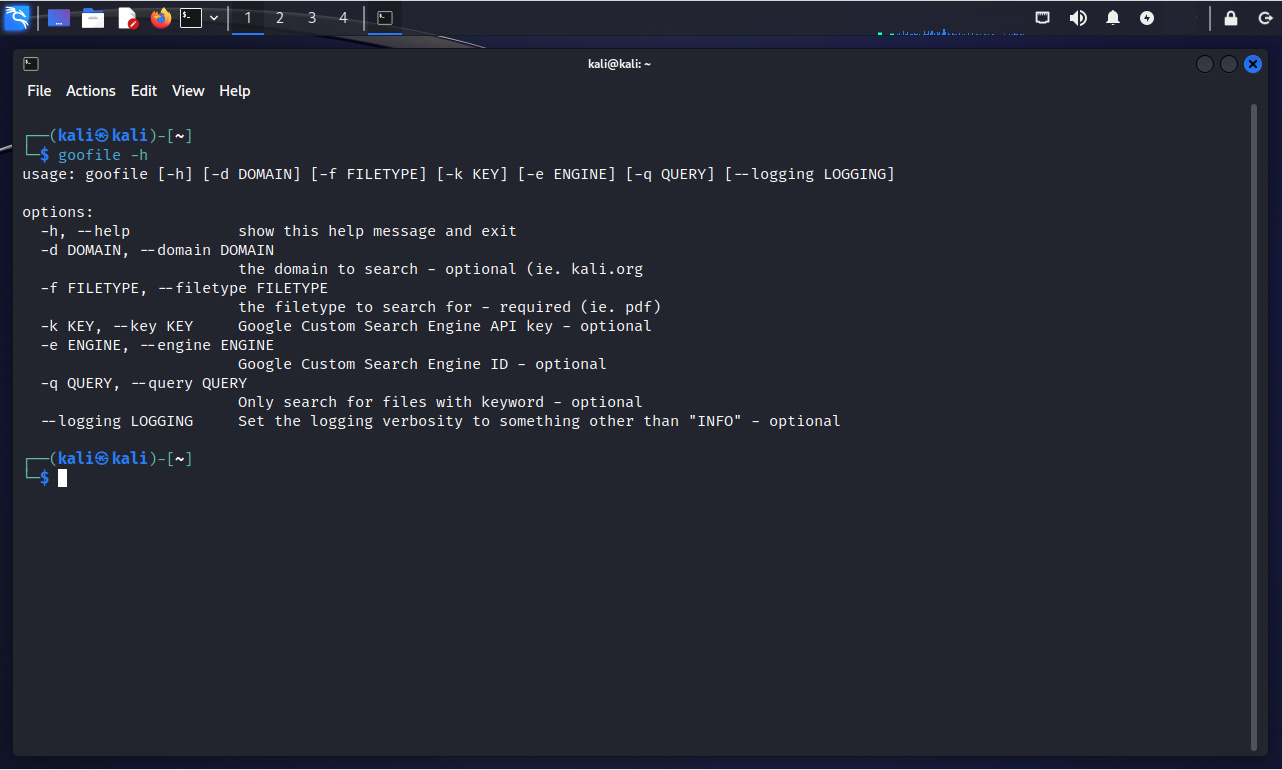Open the power manager tray icon
Viewport: 1282px width, 770px height.
tap(1147, 18)
